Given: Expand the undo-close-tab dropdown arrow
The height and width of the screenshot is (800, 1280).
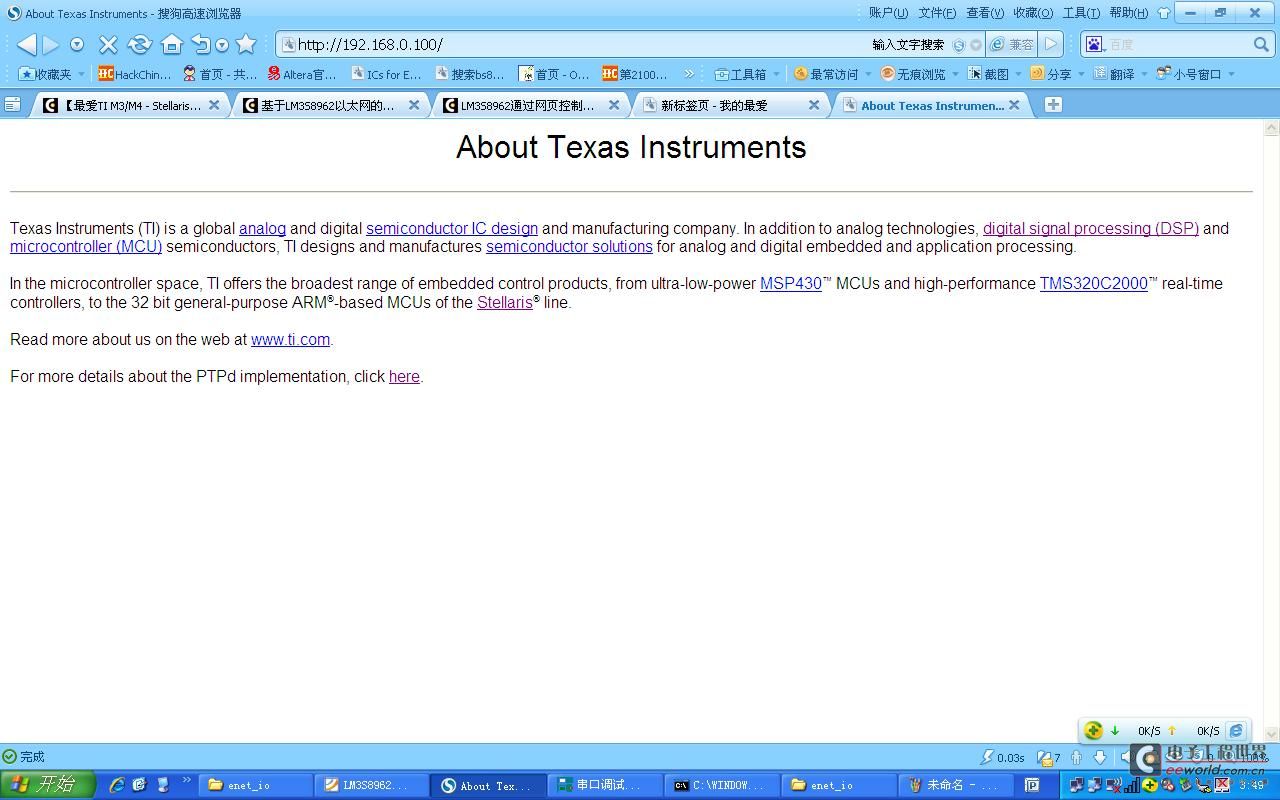Looking at the screenshot, I should coord(222,45).
